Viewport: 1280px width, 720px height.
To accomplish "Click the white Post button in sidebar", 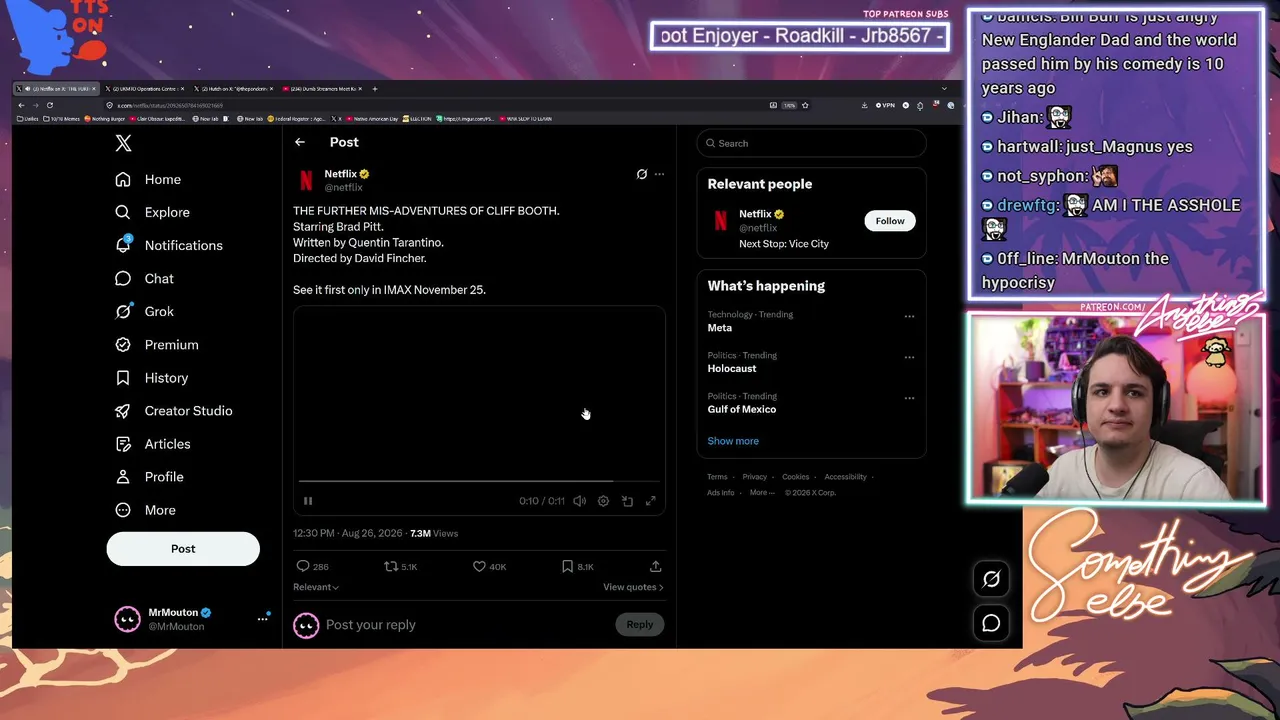I will 183,549.
